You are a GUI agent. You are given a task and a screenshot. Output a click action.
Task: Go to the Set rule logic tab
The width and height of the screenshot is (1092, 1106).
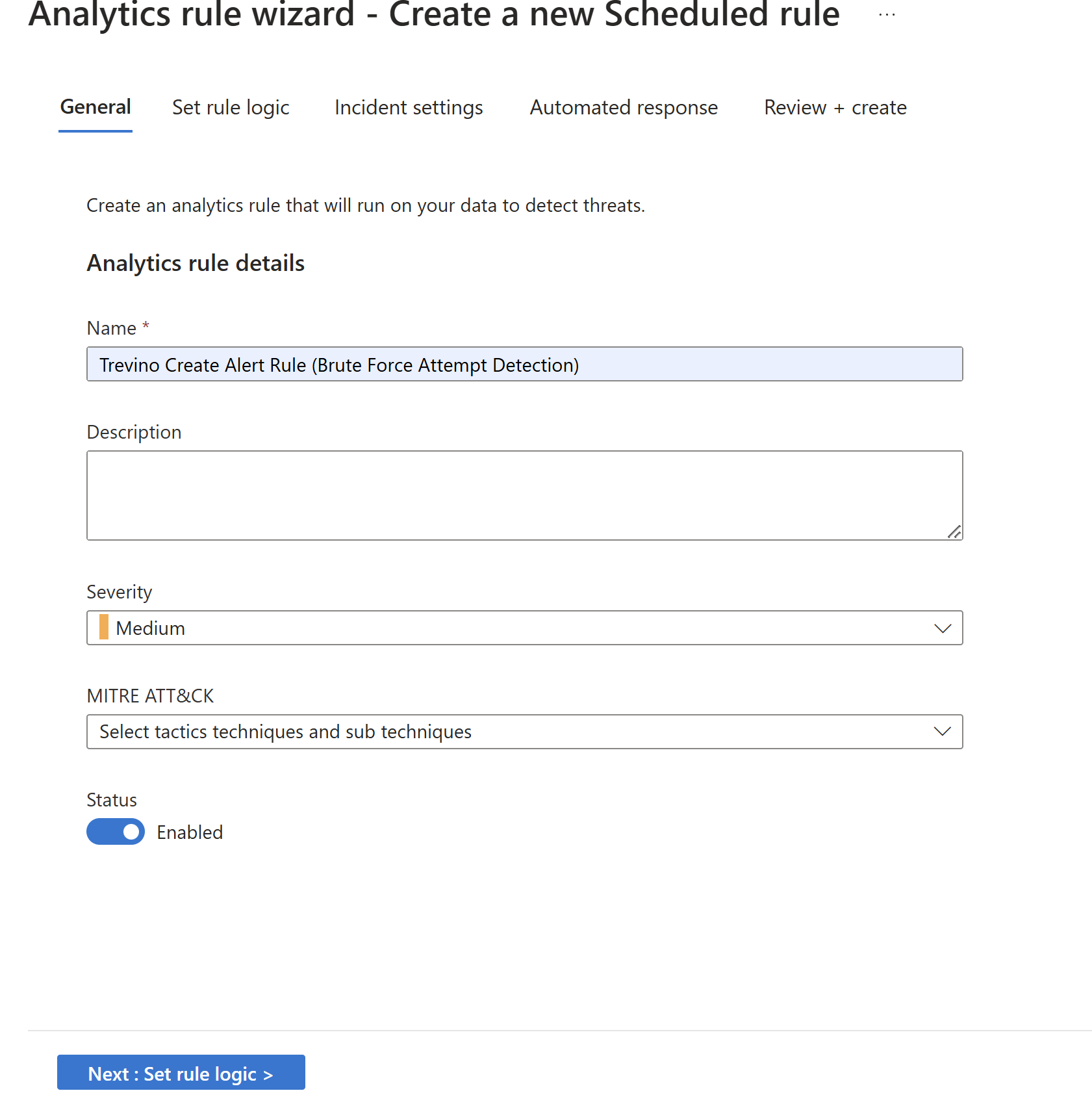(231, 108)
